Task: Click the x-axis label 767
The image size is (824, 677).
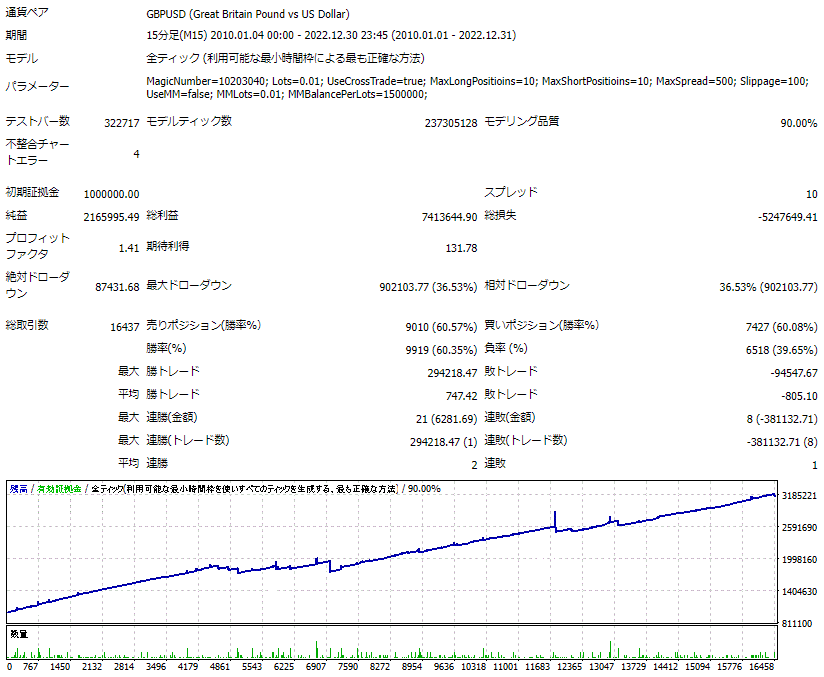Action: (30, 666)
